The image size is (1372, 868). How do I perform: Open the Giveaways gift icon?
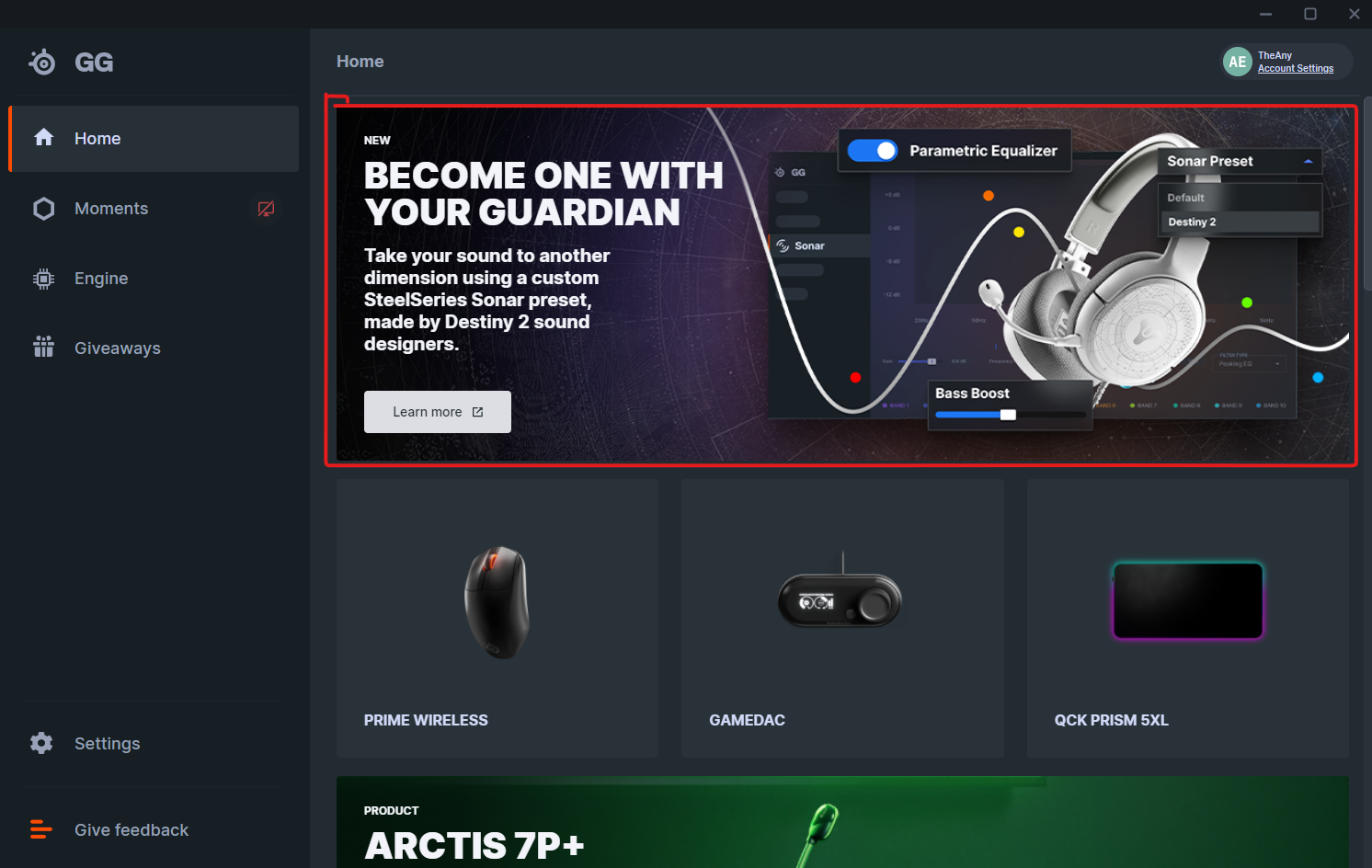pos(43,347)
